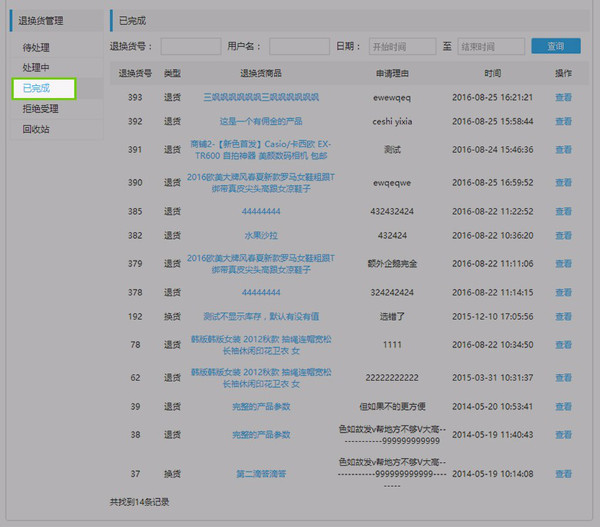Screen dimensions: 600x527
Task: Click the 退换货商品 column header
Action: (261, 73)
